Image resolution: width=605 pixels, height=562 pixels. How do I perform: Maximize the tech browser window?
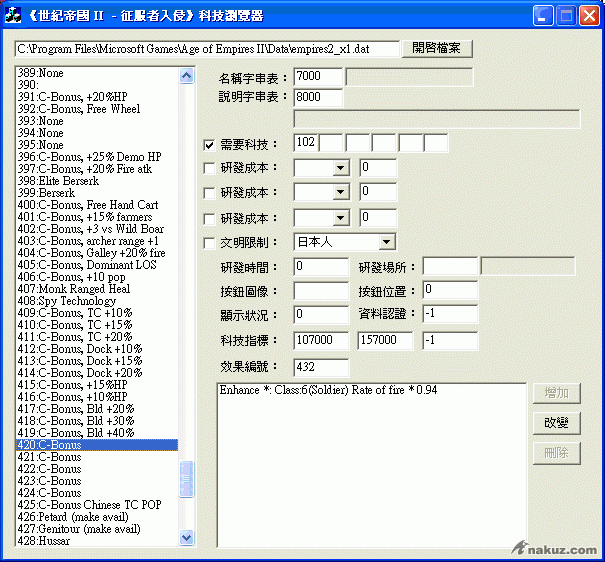(566, 16)
